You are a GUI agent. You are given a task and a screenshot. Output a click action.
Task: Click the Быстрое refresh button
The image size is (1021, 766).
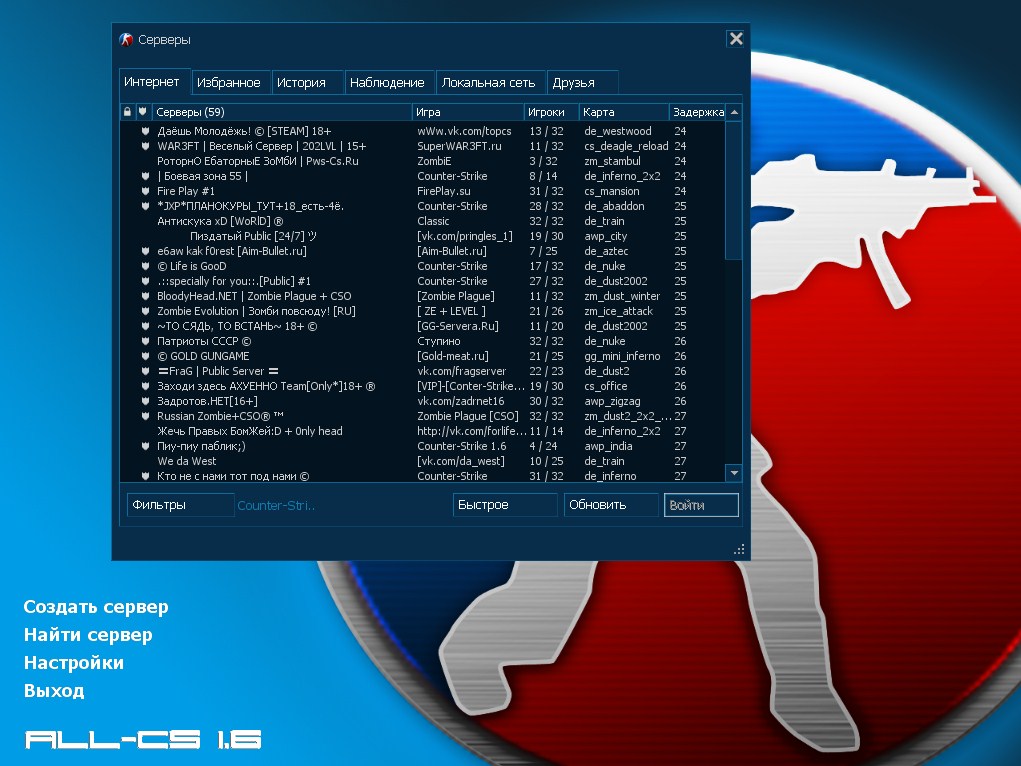[505, 505]
